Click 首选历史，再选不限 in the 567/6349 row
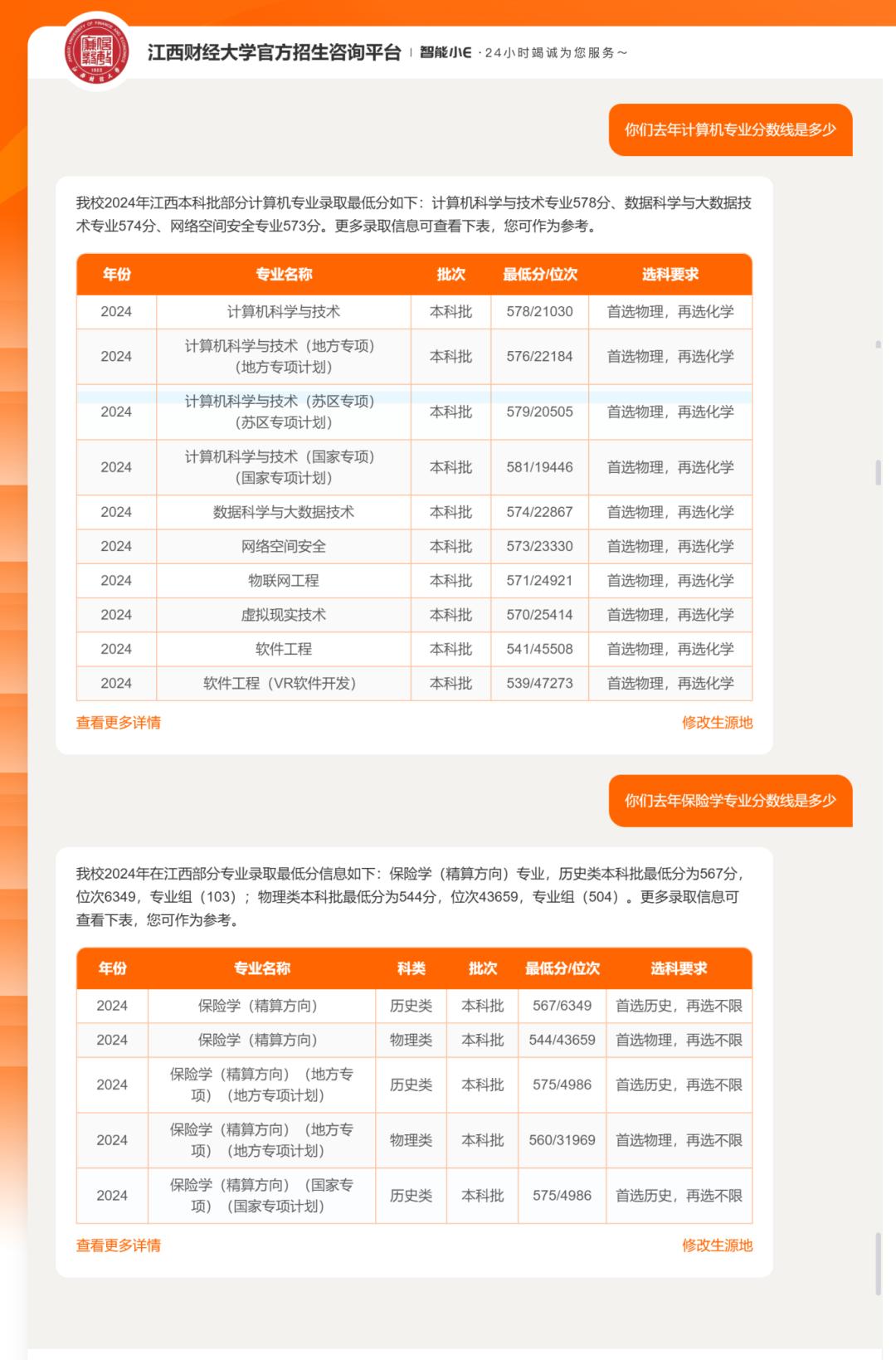Image resolution: width=896 pixels, height=1360 pixels. [679, 1006]
